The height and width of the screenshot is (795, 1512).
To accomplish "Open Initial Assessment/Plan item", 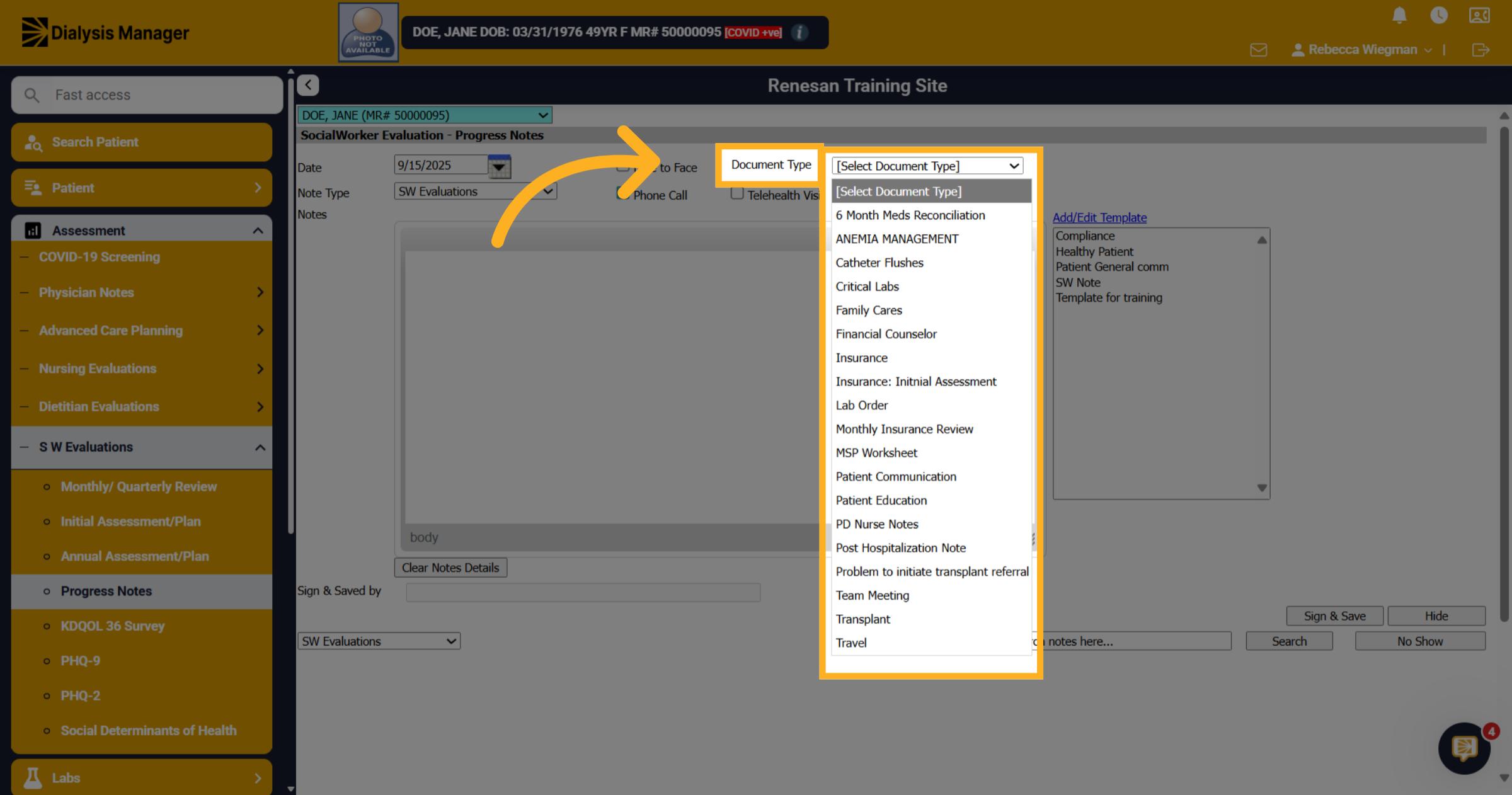I will 130,522.
